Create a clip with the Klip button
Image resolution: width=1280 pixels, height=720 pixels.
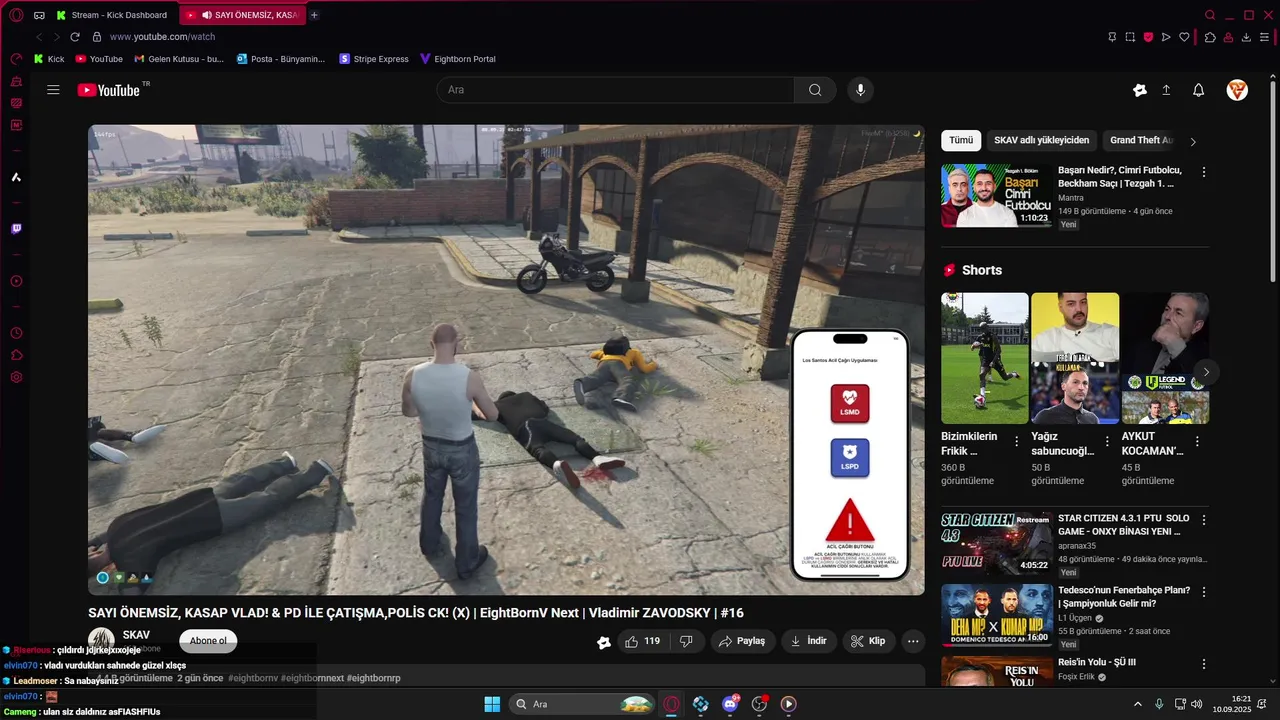click(x=868, y=641)
